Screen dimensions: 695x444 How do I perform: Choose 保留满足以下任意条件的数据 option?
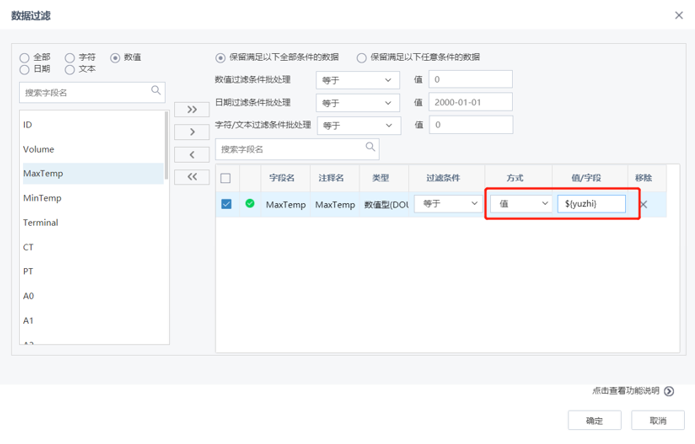click(x=362, y=58)
